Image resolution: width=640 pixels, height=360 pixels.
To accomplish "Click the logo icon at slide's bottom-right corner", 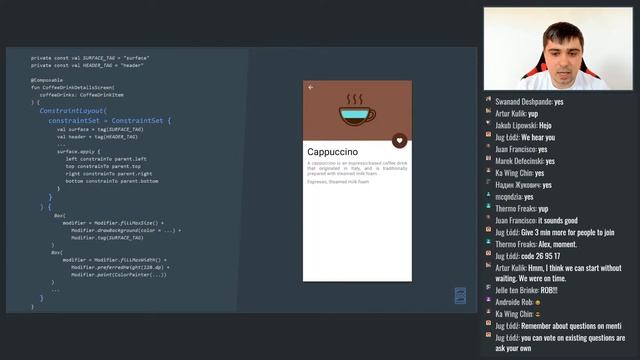I will pos(460,296).
